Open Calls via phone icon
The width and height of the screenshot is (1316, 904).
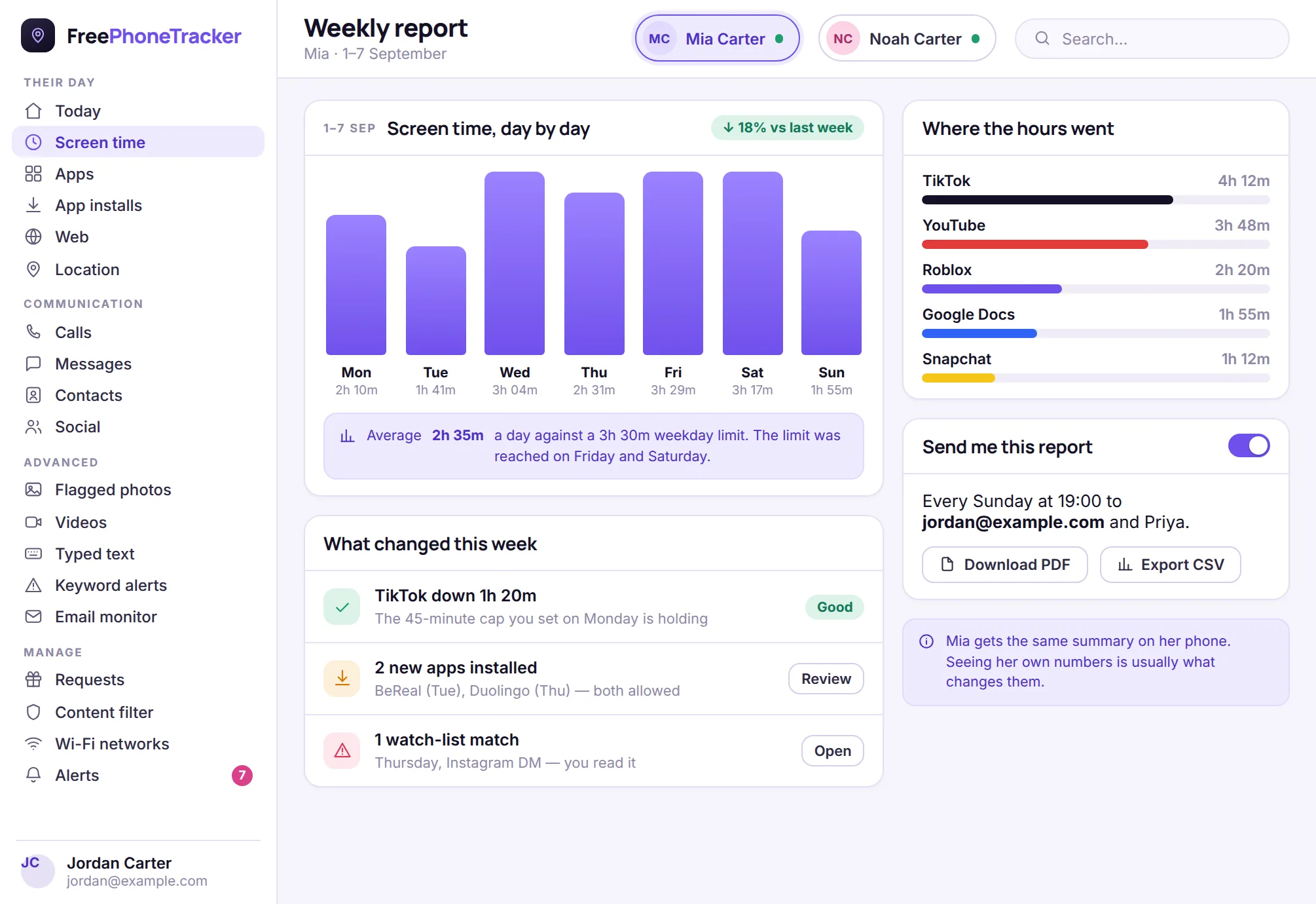33,332
